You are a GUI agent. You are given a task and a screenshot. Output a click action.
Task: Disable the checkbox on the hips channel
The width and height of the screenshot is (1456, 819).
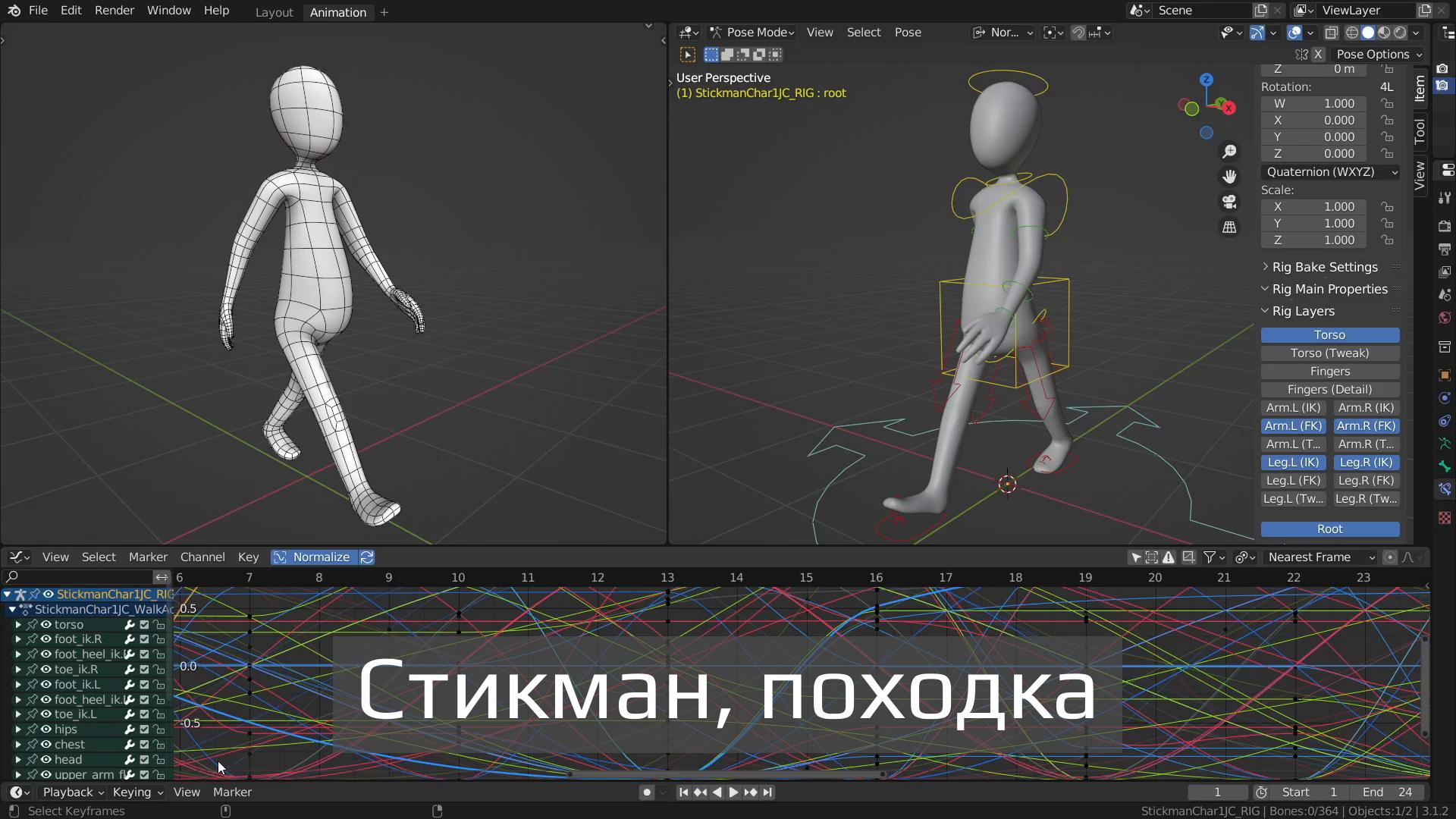click(143, 730)
